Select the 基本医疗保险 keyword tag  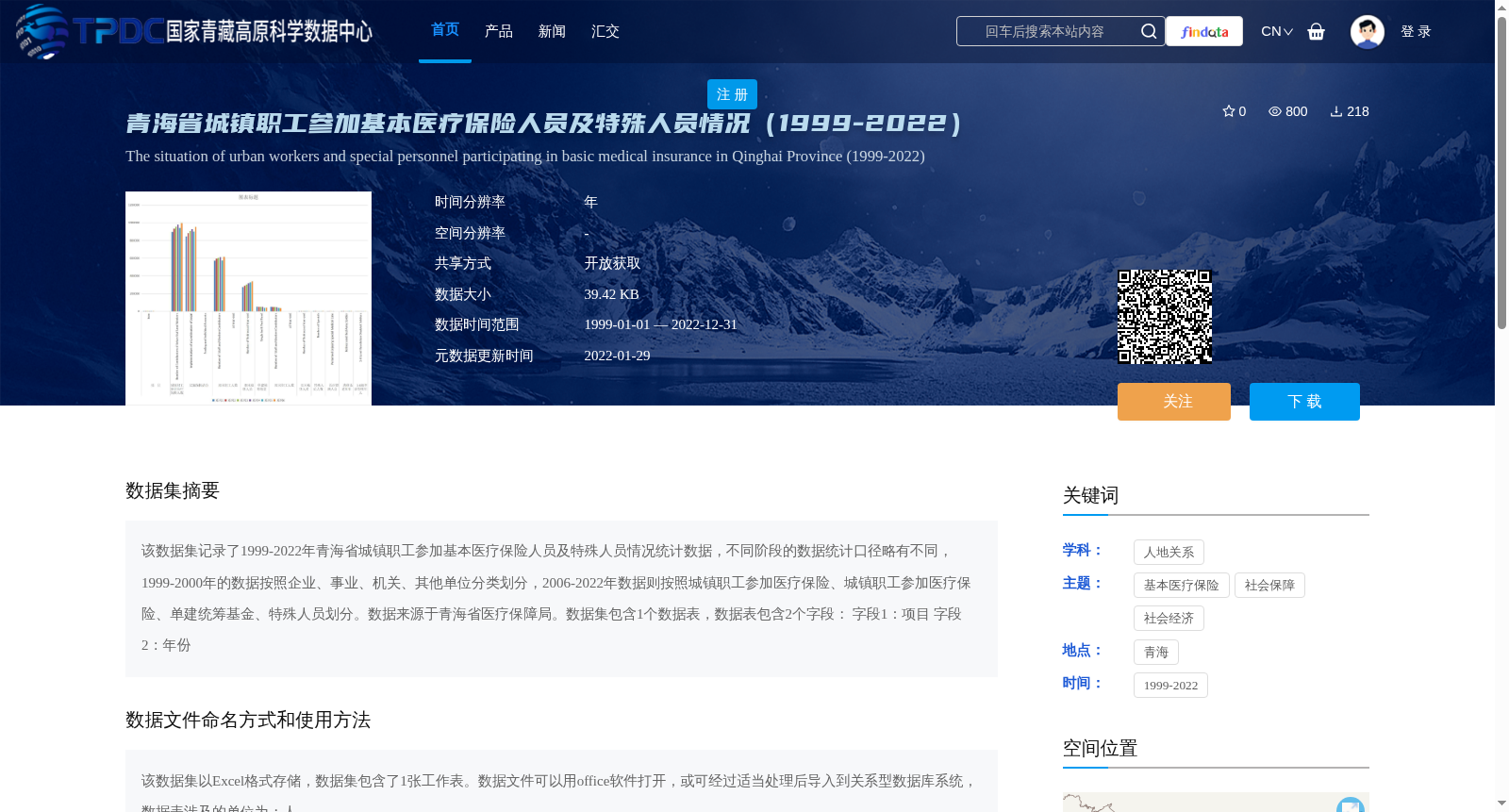pos(1182,585)
